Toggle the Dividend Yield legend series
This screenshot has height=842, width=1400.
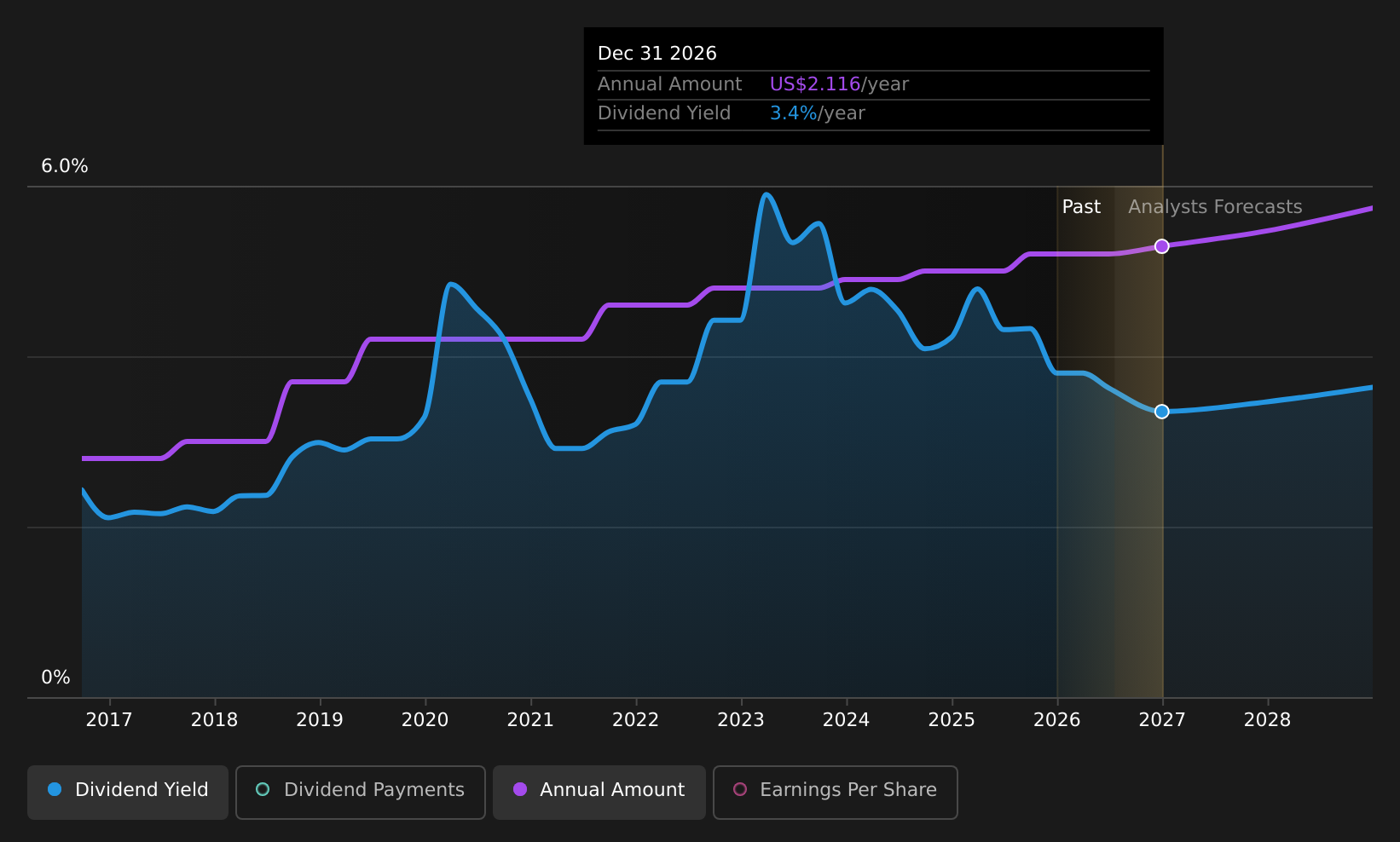pyautogui.click(x=128, y=792)
